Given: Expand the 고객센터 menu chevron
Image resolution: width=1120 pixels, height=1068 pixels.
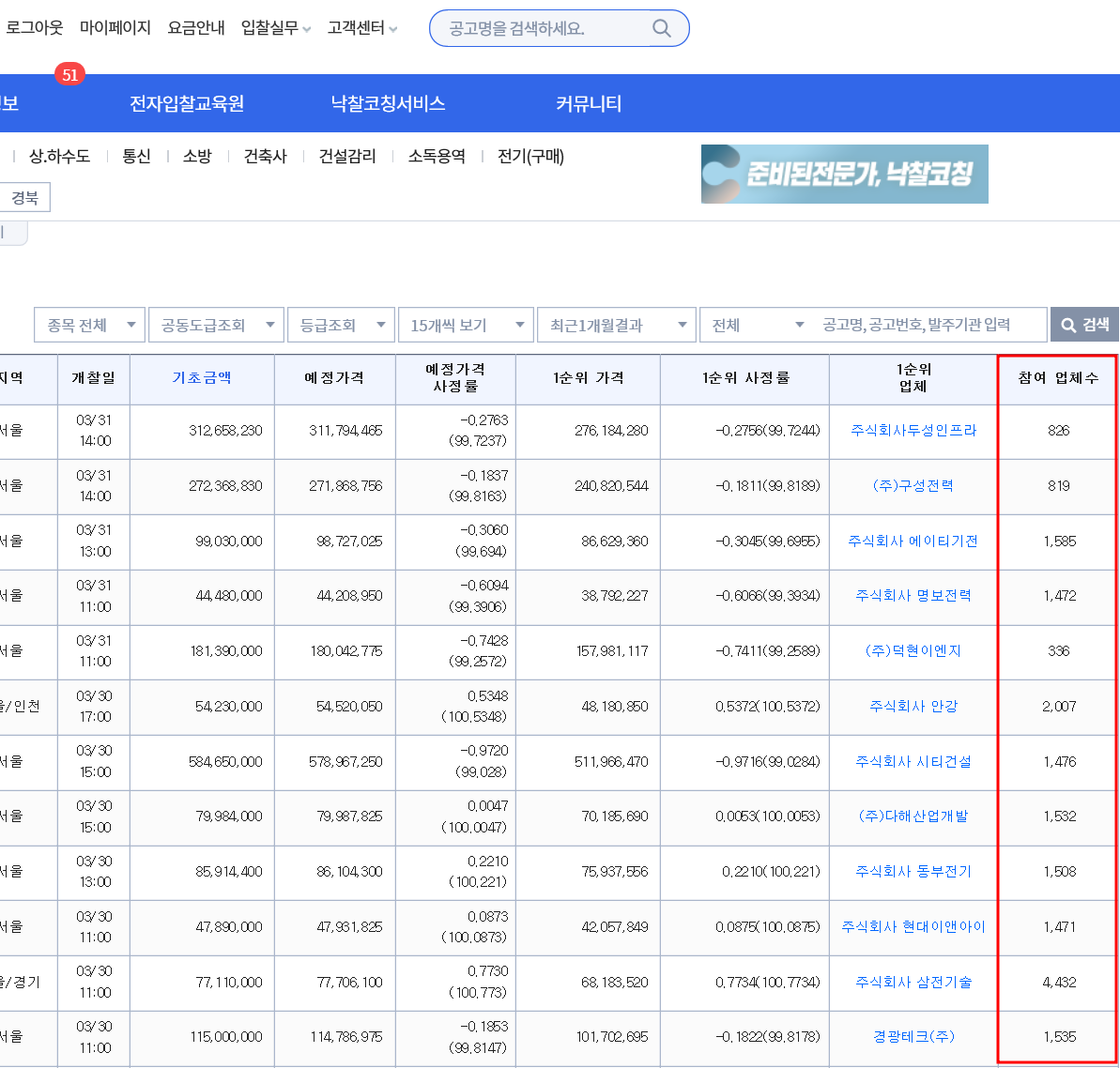Looking at the screenshot, I should tap(392, 29).
